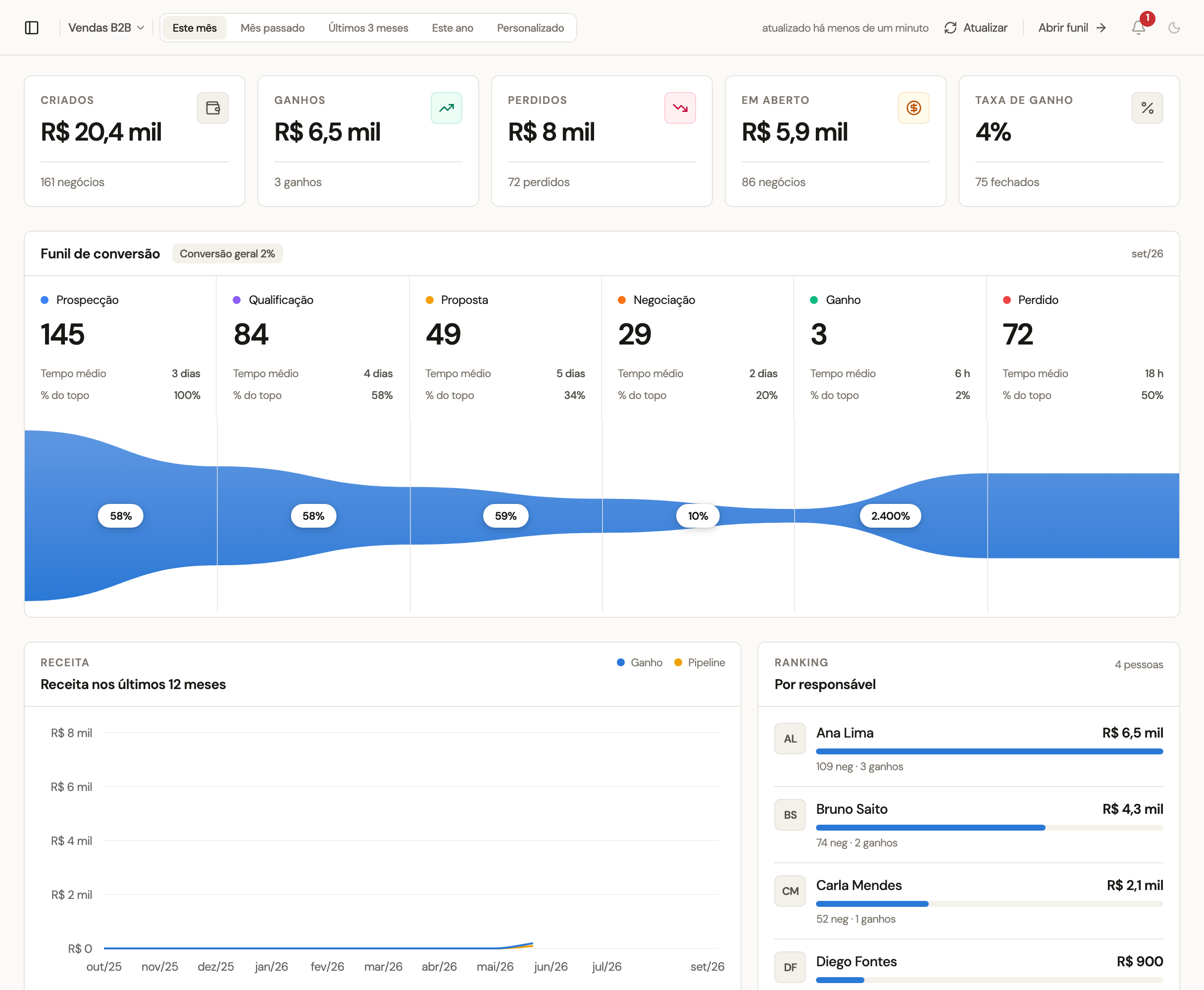This screenshot has width=1204, height=990.
Task: Open the notifications bell
Action: (1139, 28)
